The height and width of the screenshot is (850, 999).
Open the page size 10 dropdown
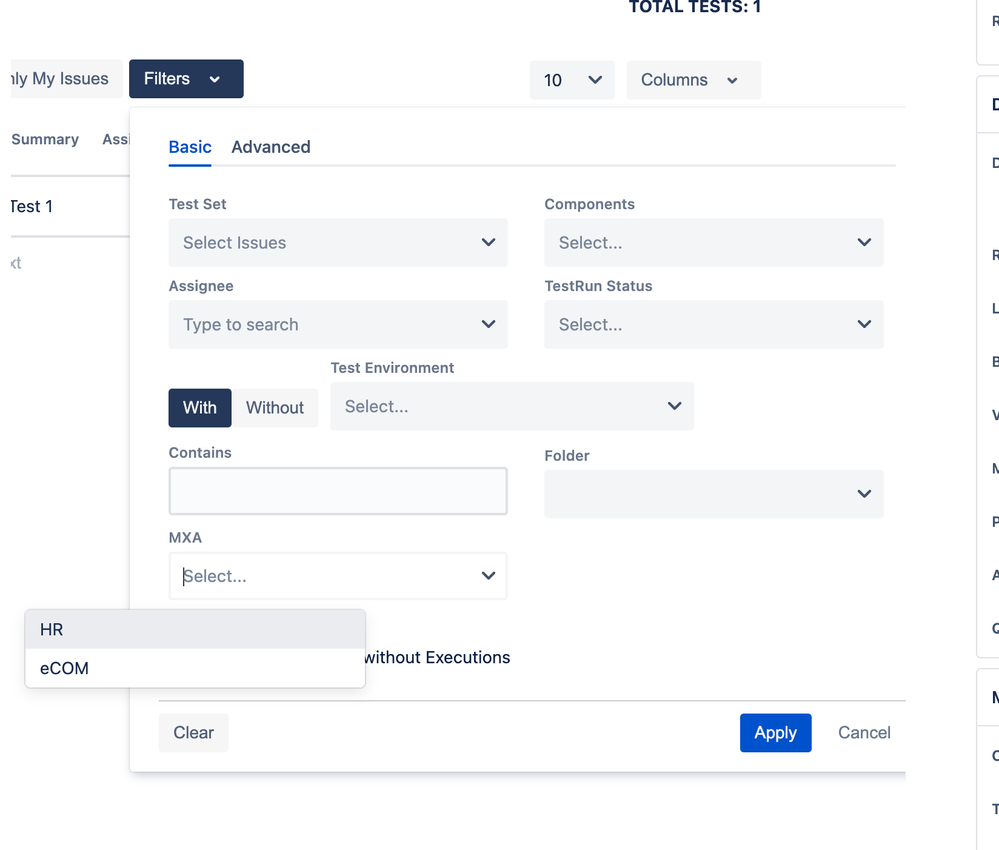point(572,80)
